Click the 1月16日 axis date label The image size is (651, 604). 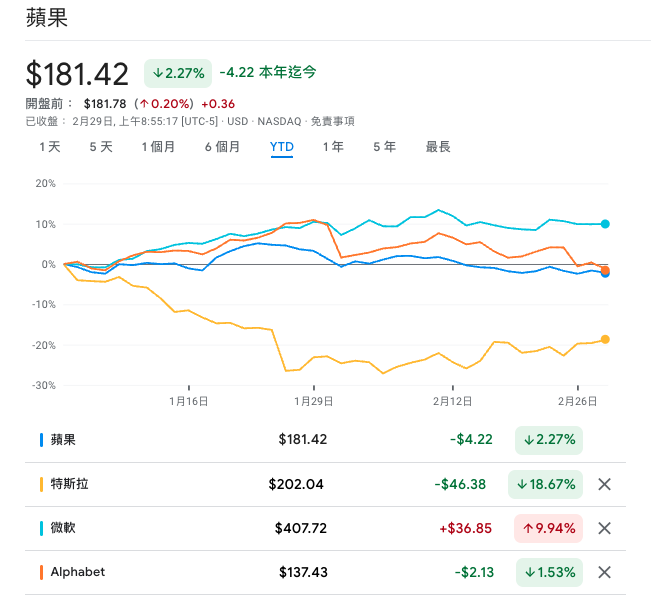[188, 401]
